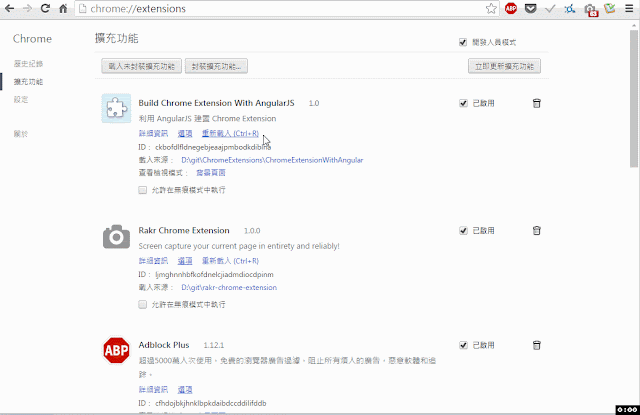Remove Adblock Plus using trash icon
This screenshot has height=415, width=640.
[537, 345]
